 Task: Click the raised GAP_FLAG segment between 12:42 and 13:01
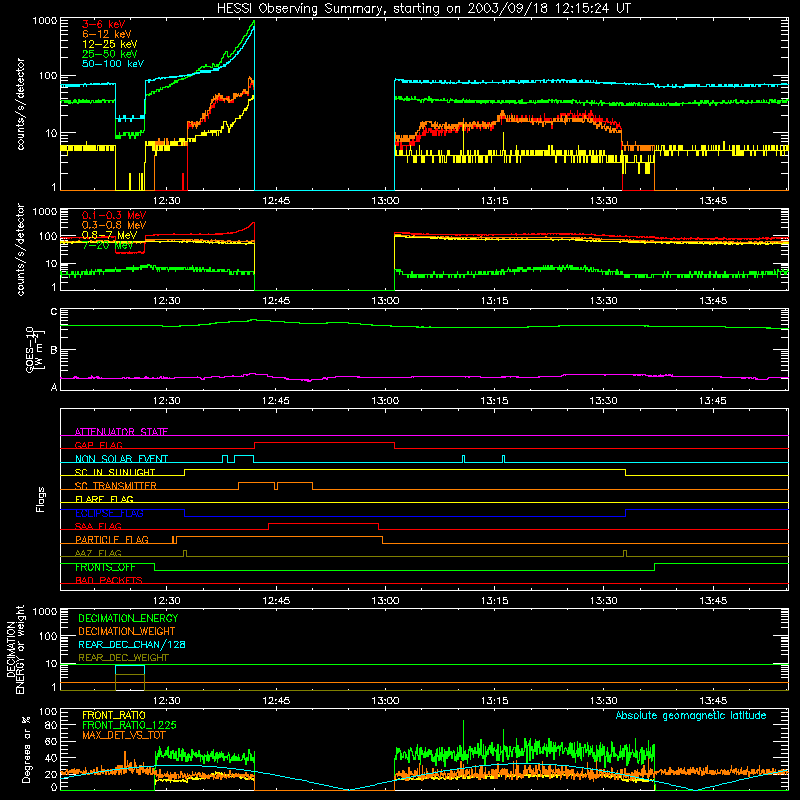point(324,442)
